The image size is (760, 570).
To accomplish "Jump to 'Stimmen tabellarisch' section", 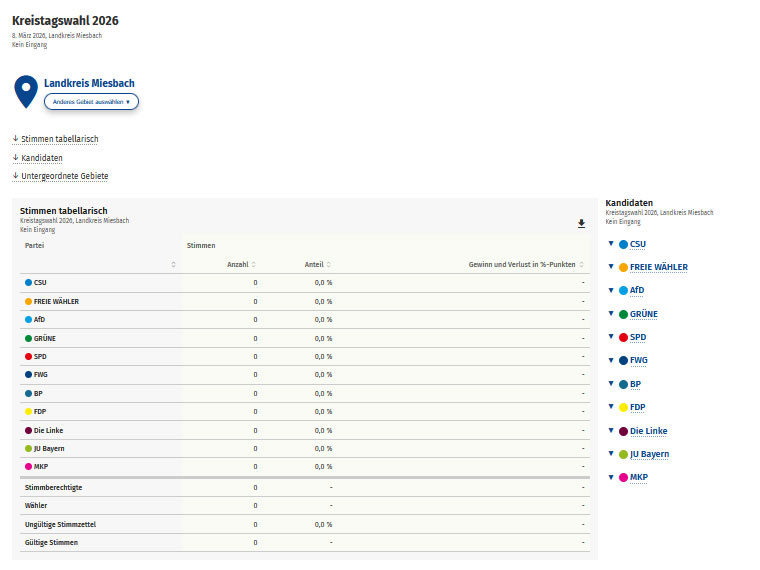I will coord(55,139).
